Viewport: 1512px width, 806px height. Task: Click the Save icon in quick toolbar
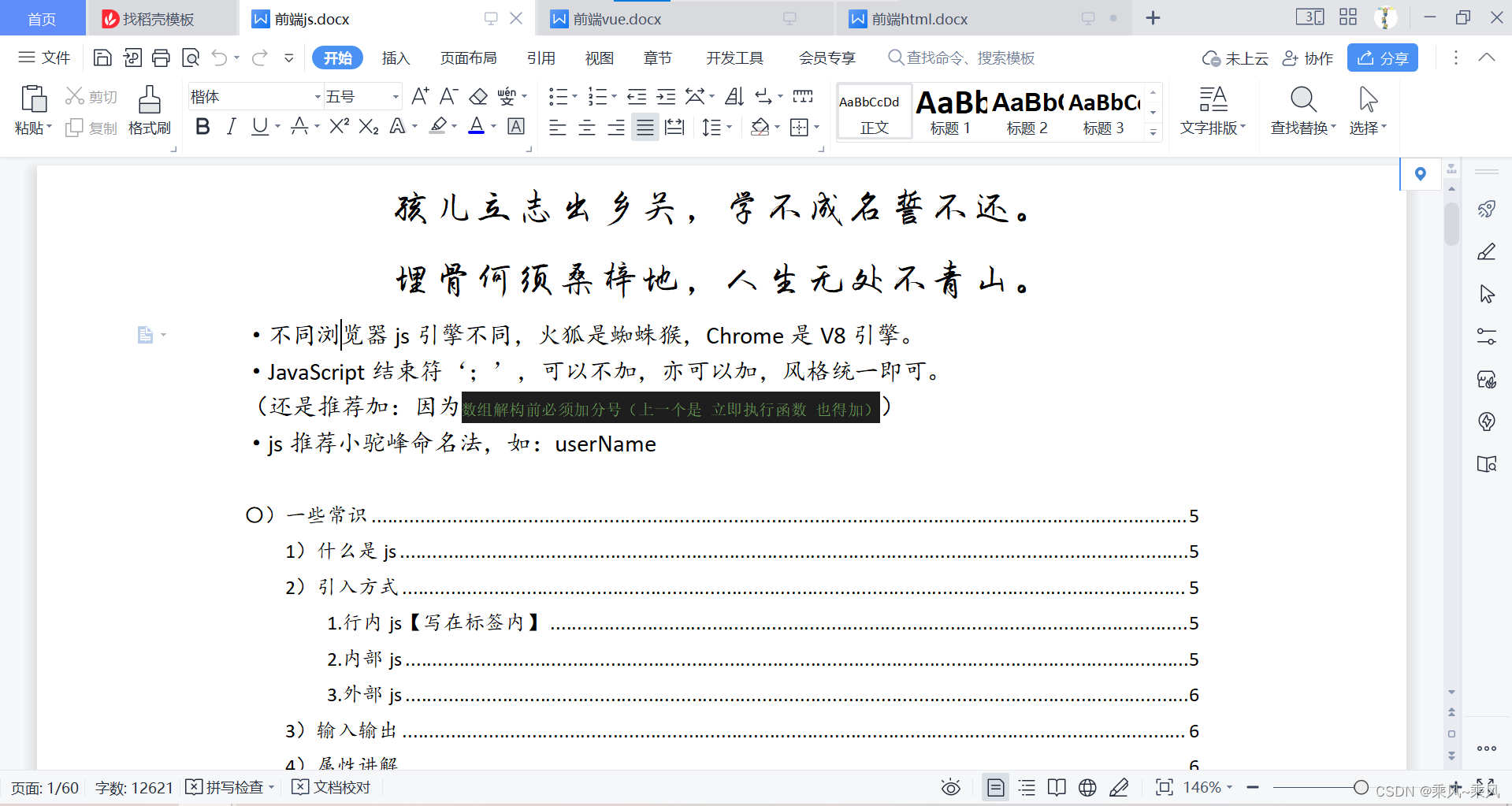[102, 58]
